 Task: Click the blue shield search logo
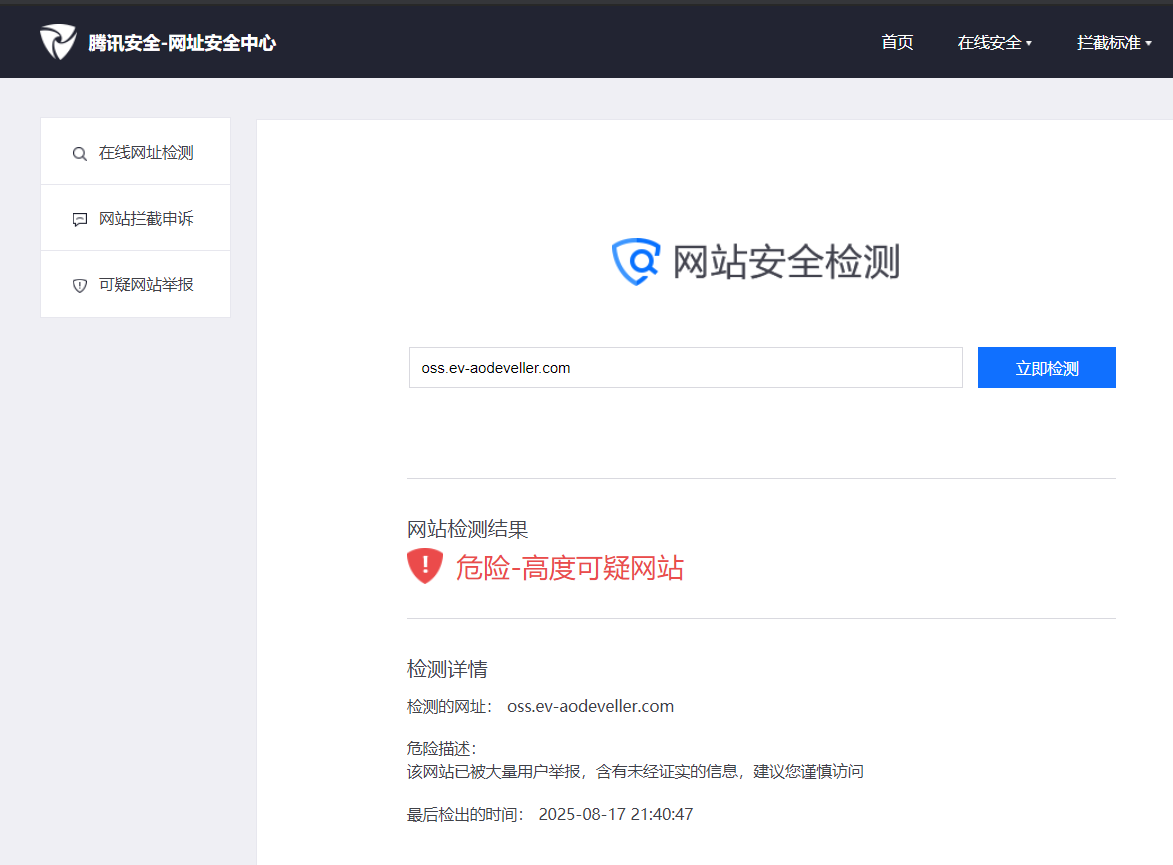click(x=636, y=261)
